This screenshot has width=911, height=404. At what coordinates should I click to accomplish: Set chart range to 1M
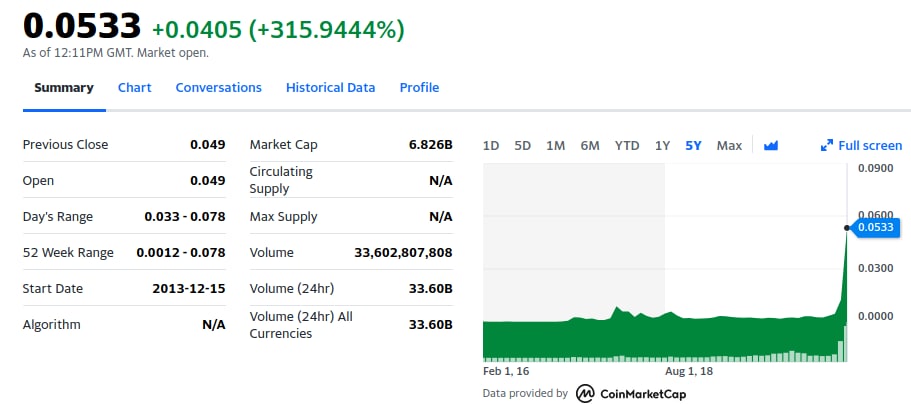(555, 145)
